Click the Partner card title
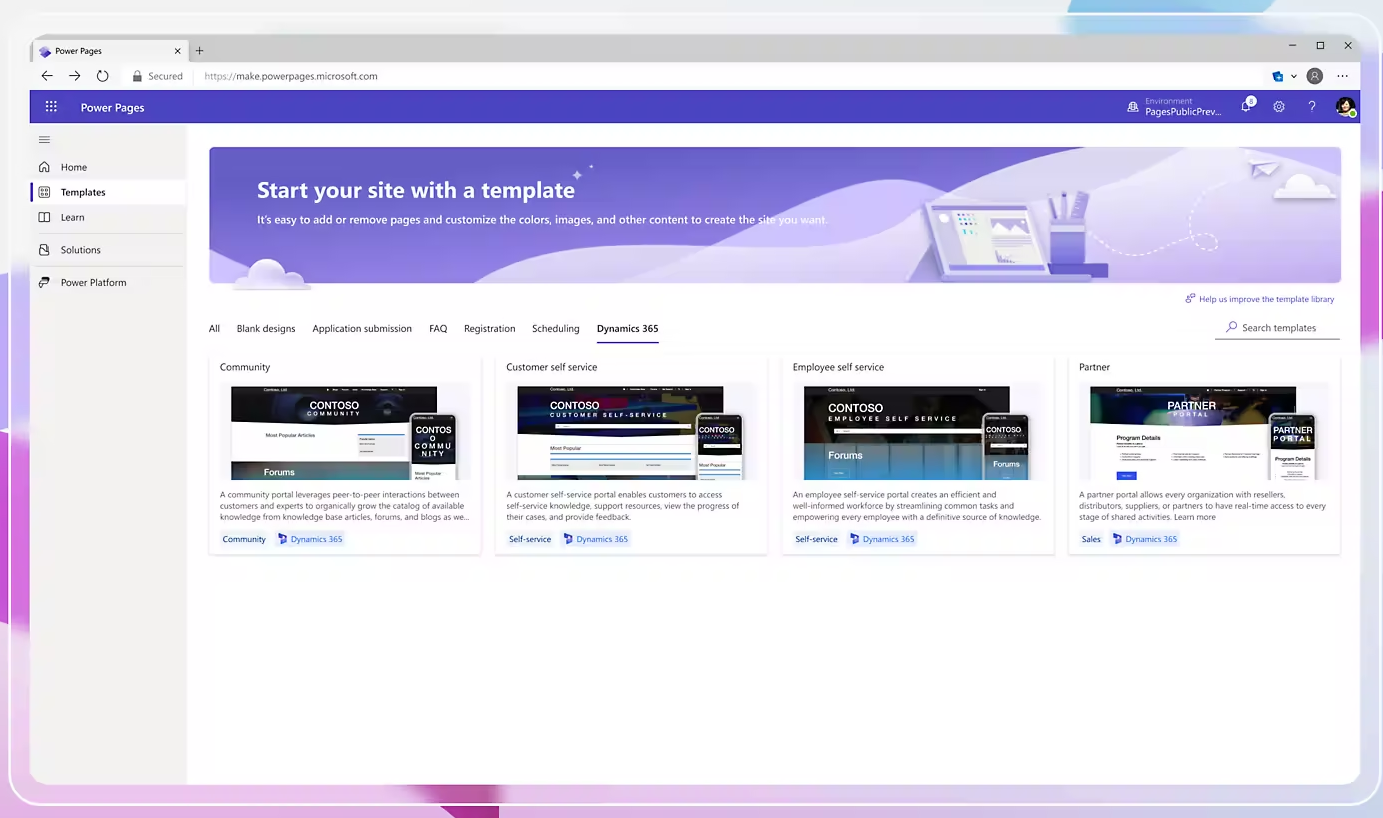 coord(1095,367)
